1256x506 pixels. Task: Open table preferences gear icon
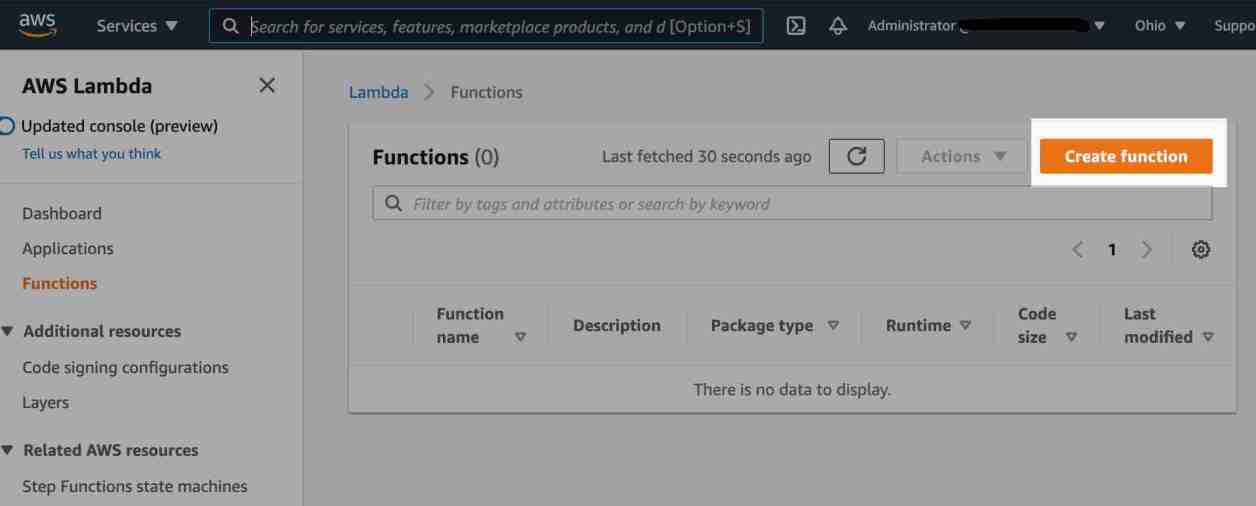[1201, 250]
